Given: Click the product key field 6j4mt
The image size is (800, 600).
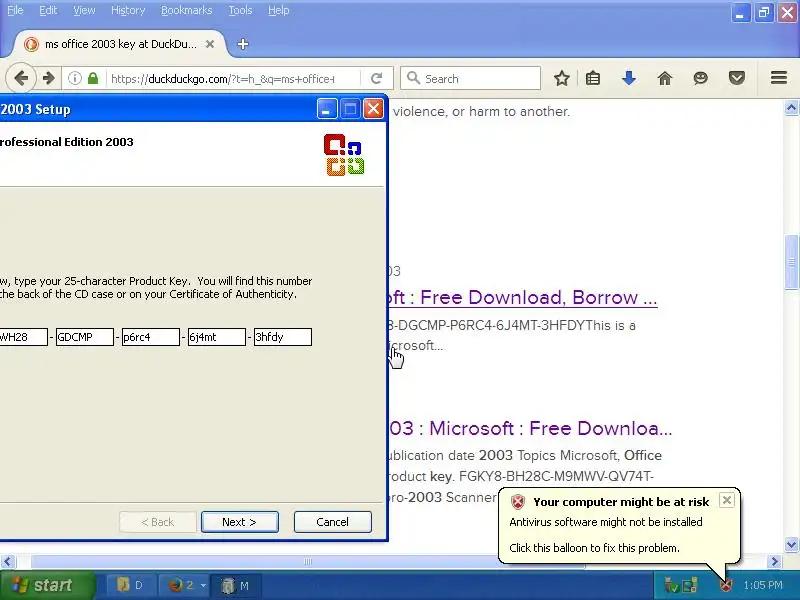Looking at the screenshot, I should click(217, 337).
